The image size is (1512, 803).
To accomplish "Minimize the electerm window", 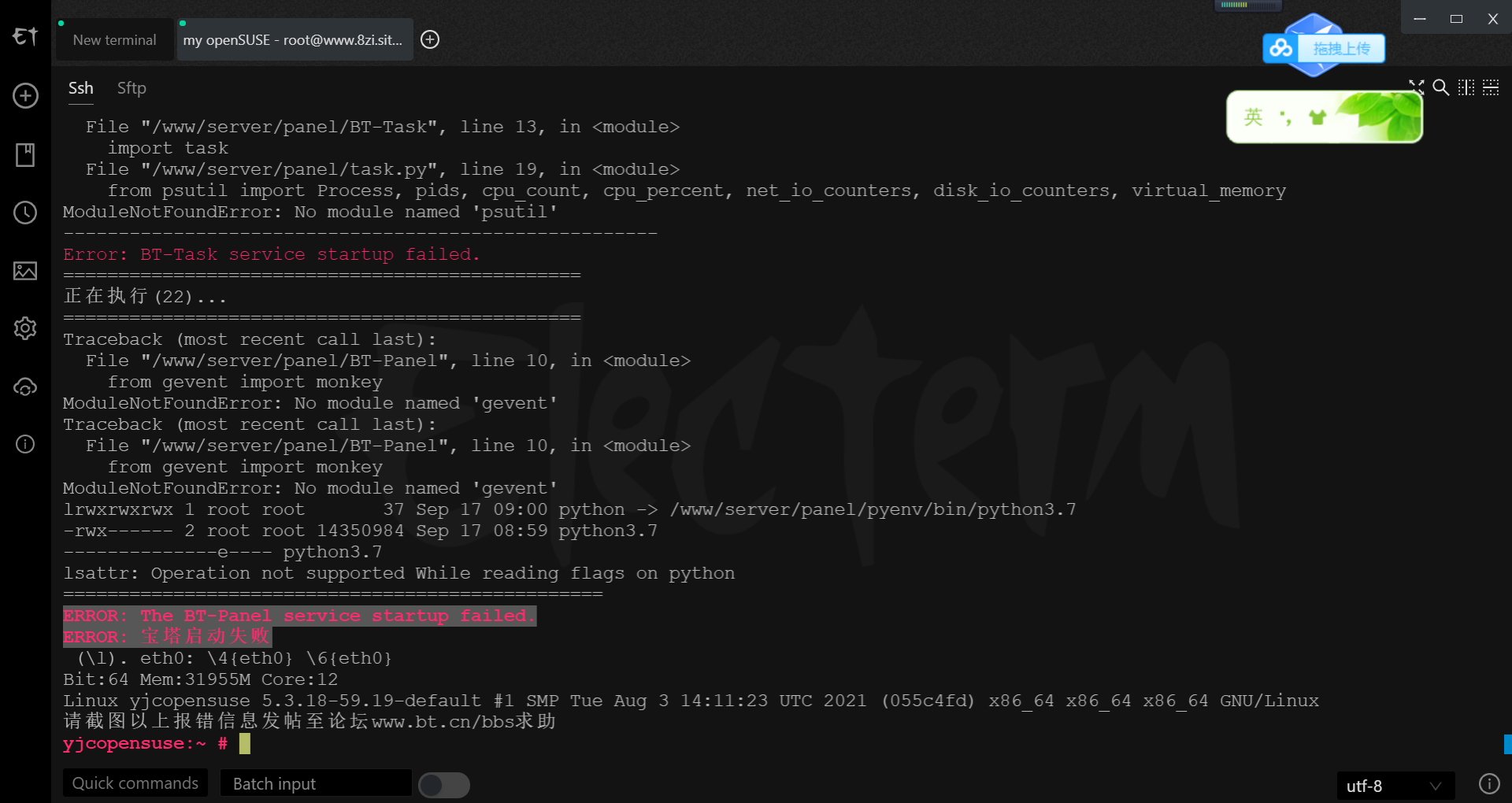I will pyautogui.click(x=1420, y=19).
